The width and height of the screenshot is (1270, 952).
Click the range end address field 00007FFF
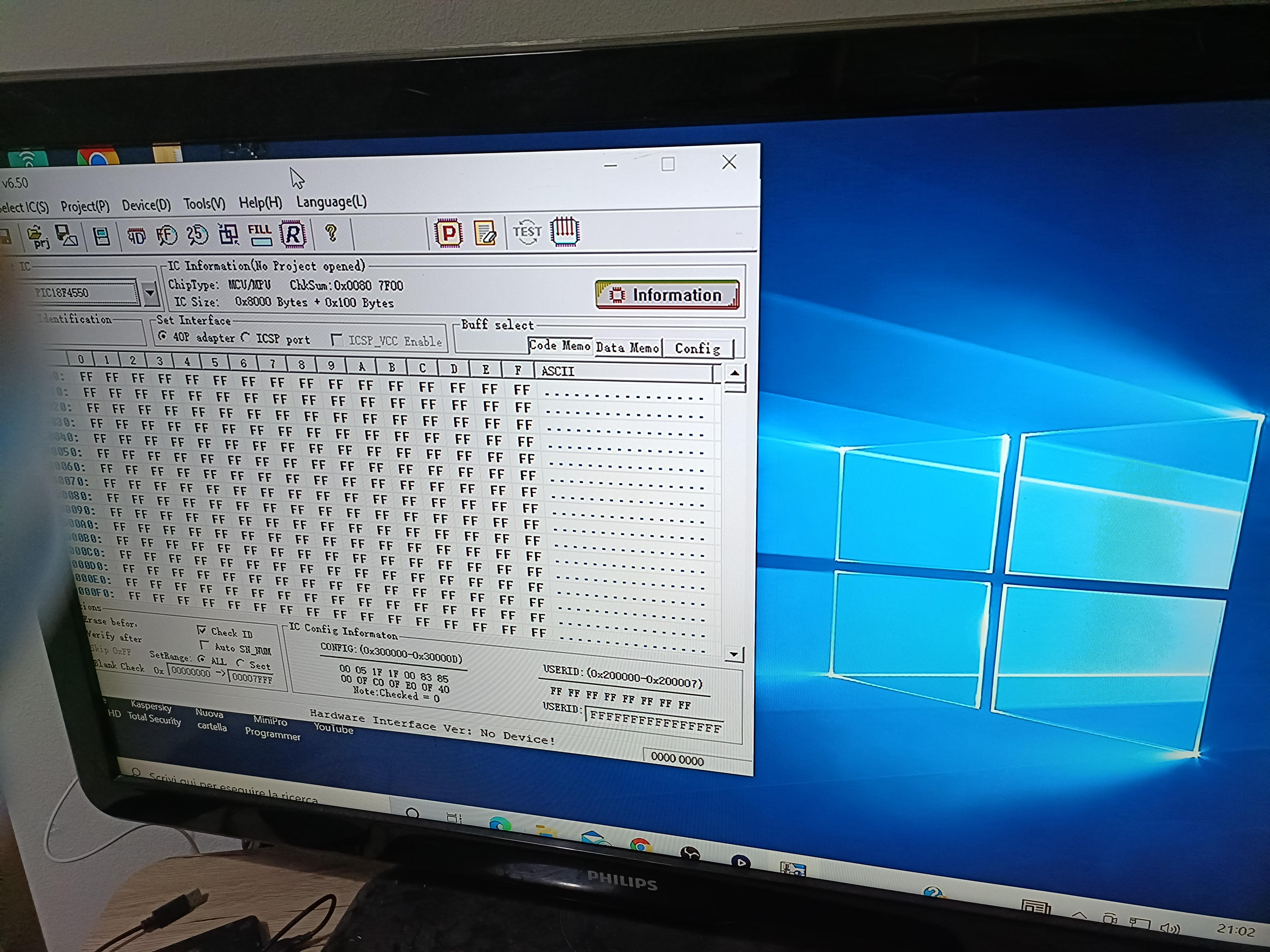tap(252, 678)
